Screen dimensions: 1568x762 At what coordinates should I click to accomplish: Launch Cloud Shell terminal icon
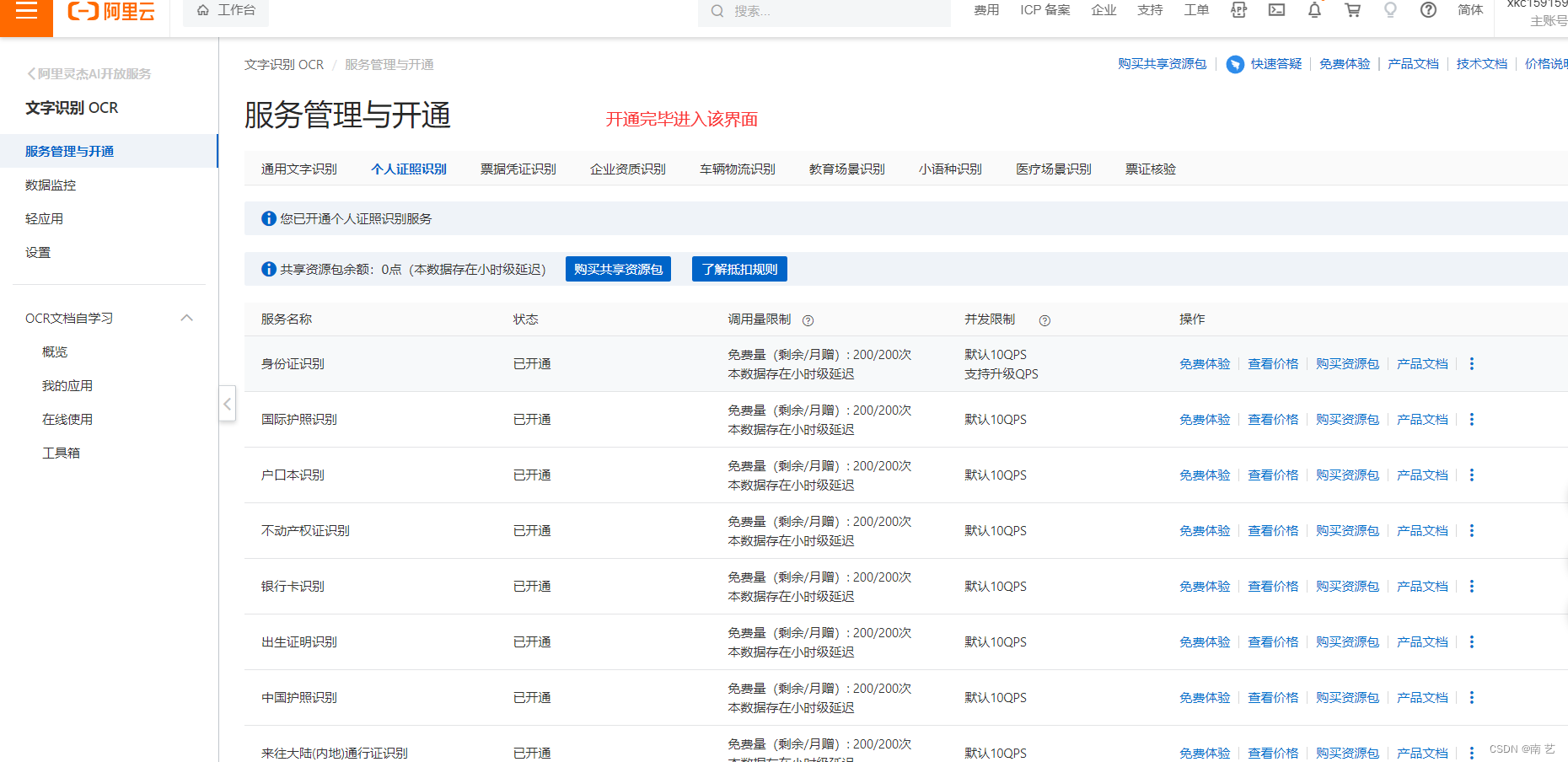tap(1277, 10)
